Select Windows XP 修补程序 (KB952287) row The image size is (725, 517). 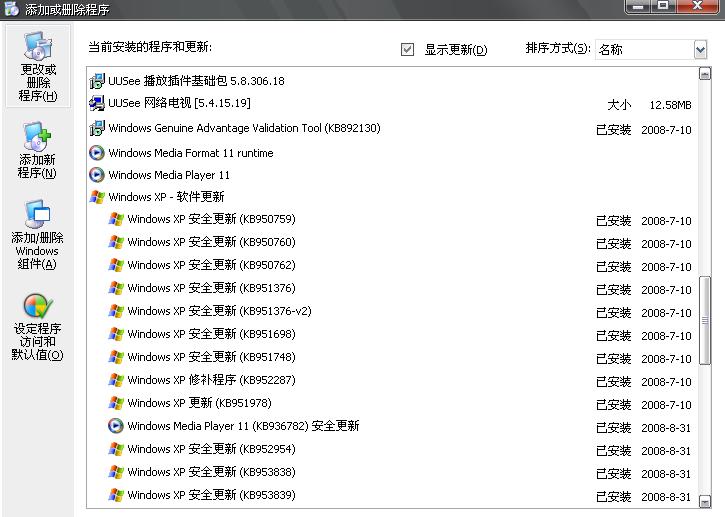(x=392, y=380)
